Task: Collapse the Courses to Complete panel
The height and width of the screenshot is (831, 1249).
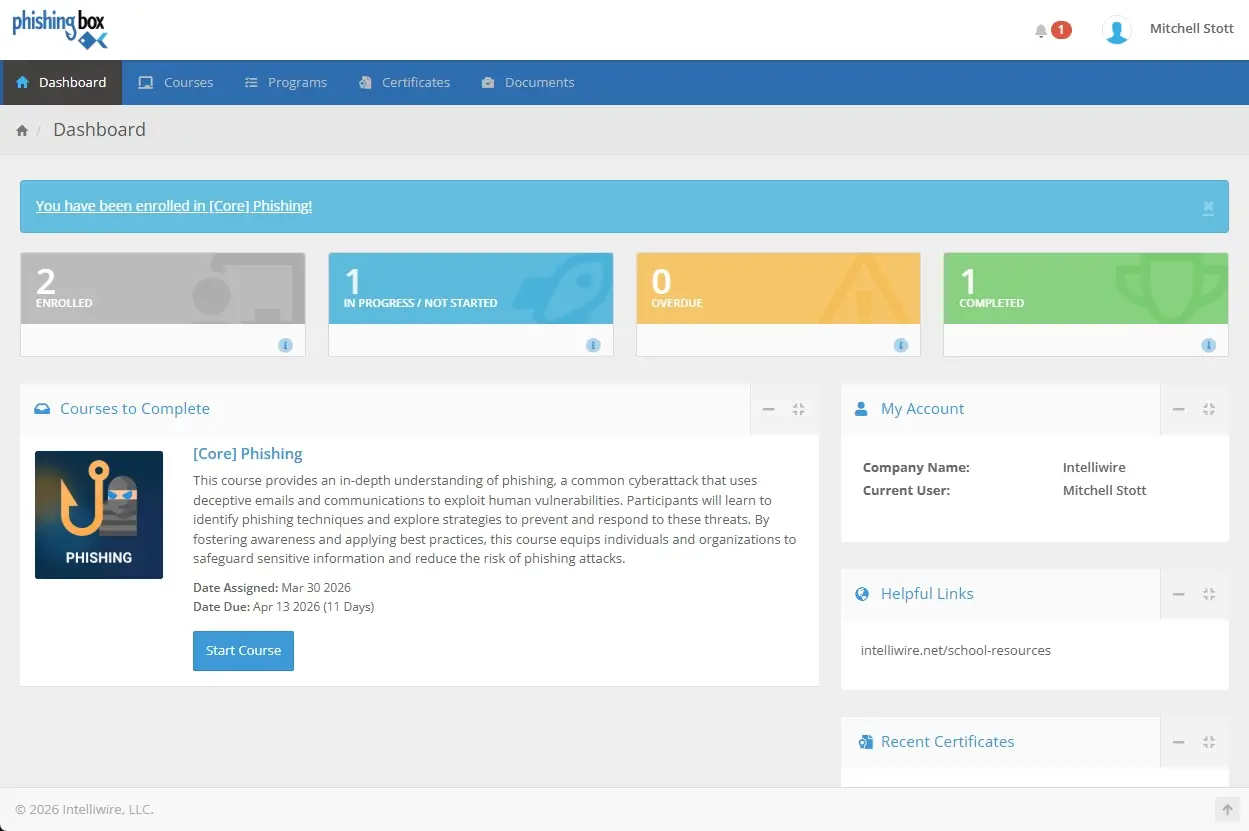Action: tap(768, 409)
